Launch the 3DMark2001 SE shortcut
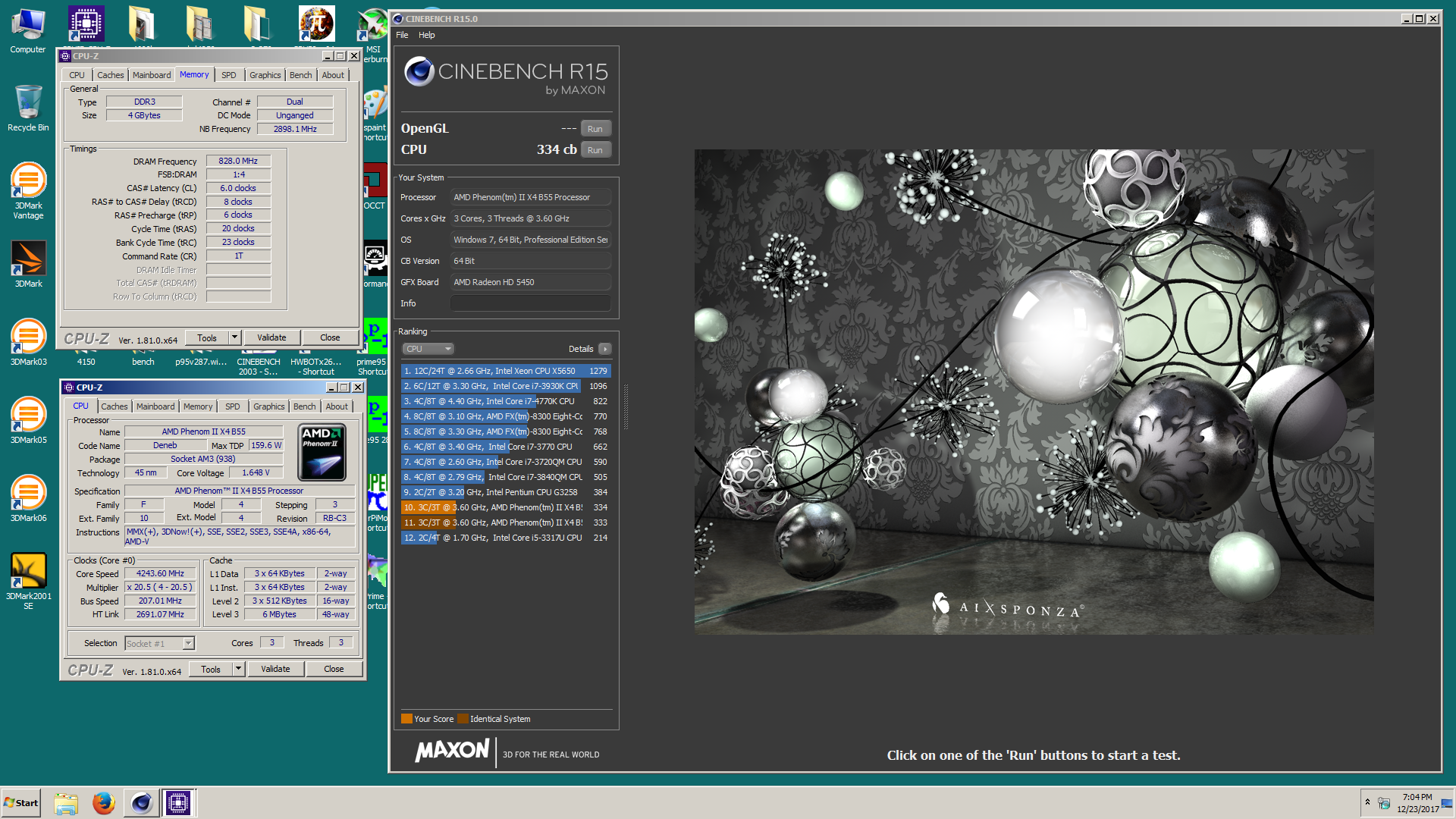The width and height of the screenshot is (1456, 819). 28,581
